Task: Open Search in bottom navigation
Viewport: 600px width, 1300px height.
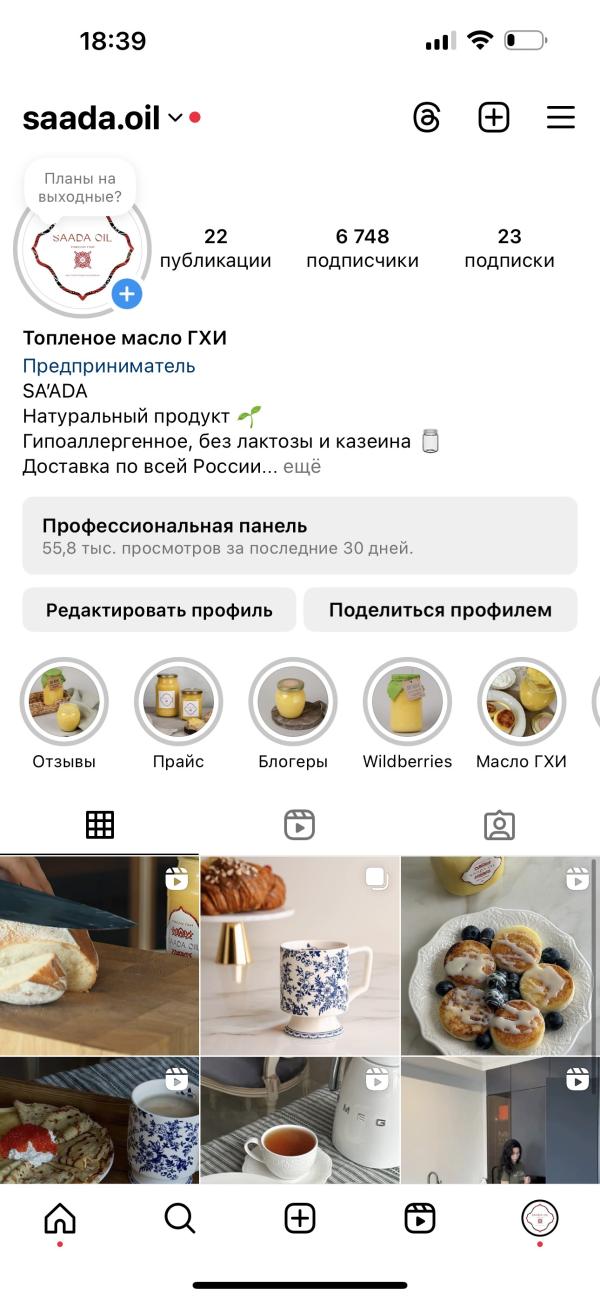Action: click(179, 1218)
